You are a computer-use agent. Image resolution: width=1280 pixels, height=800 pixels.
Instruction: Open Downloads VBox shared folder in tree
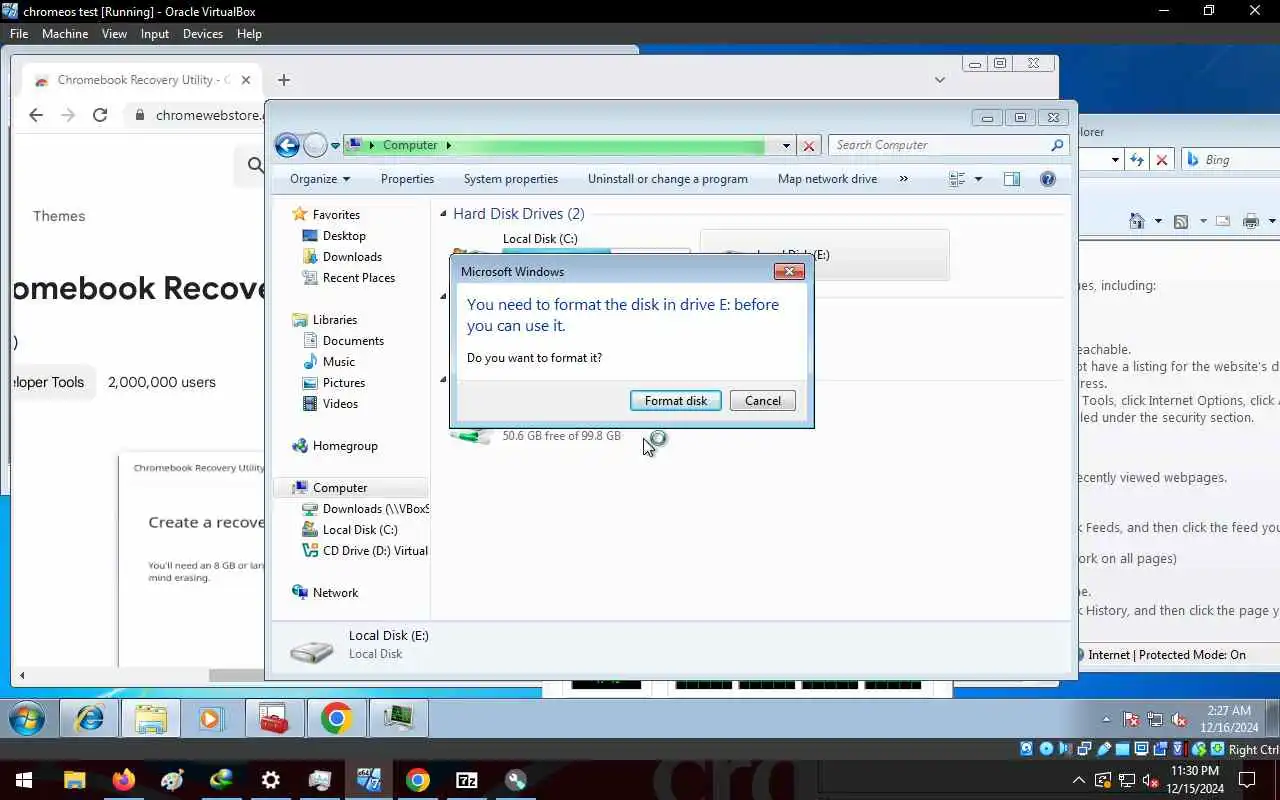tap(376, 509)
